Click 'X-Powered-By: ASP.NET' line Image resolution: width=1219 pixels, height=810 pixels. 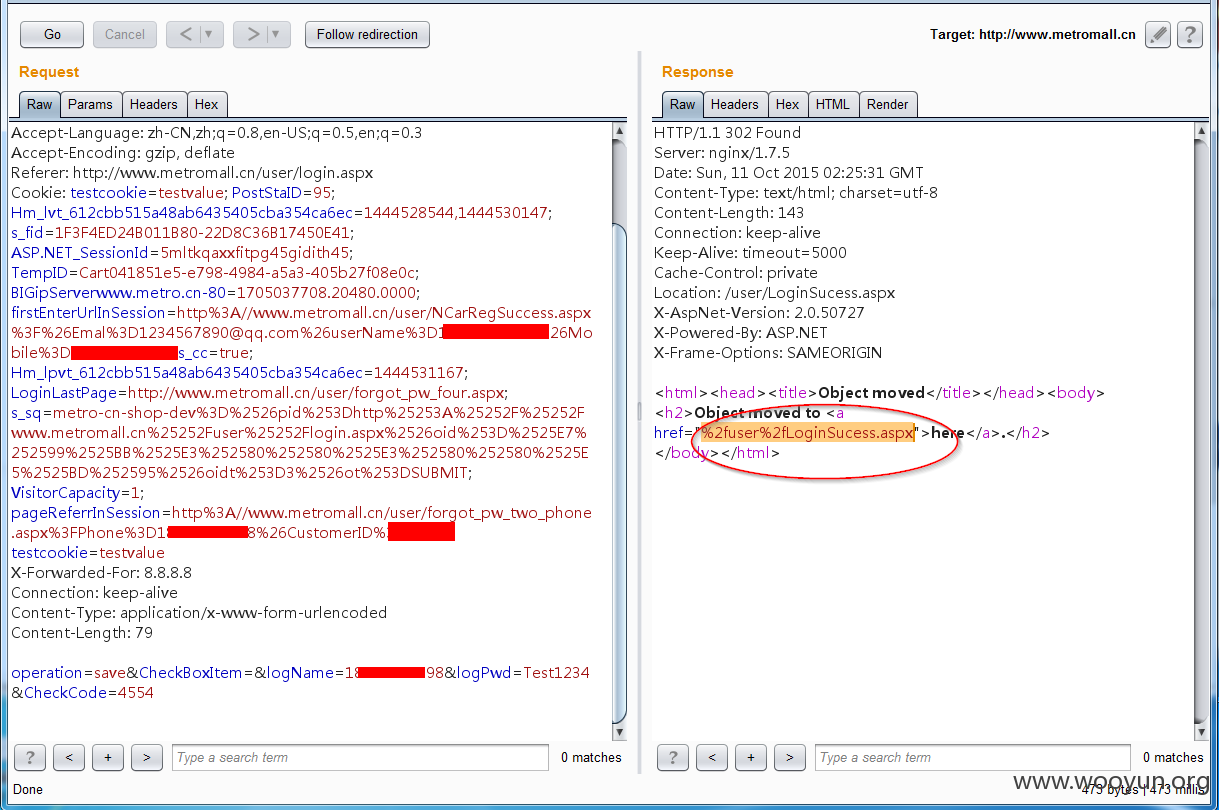point(740,333)
